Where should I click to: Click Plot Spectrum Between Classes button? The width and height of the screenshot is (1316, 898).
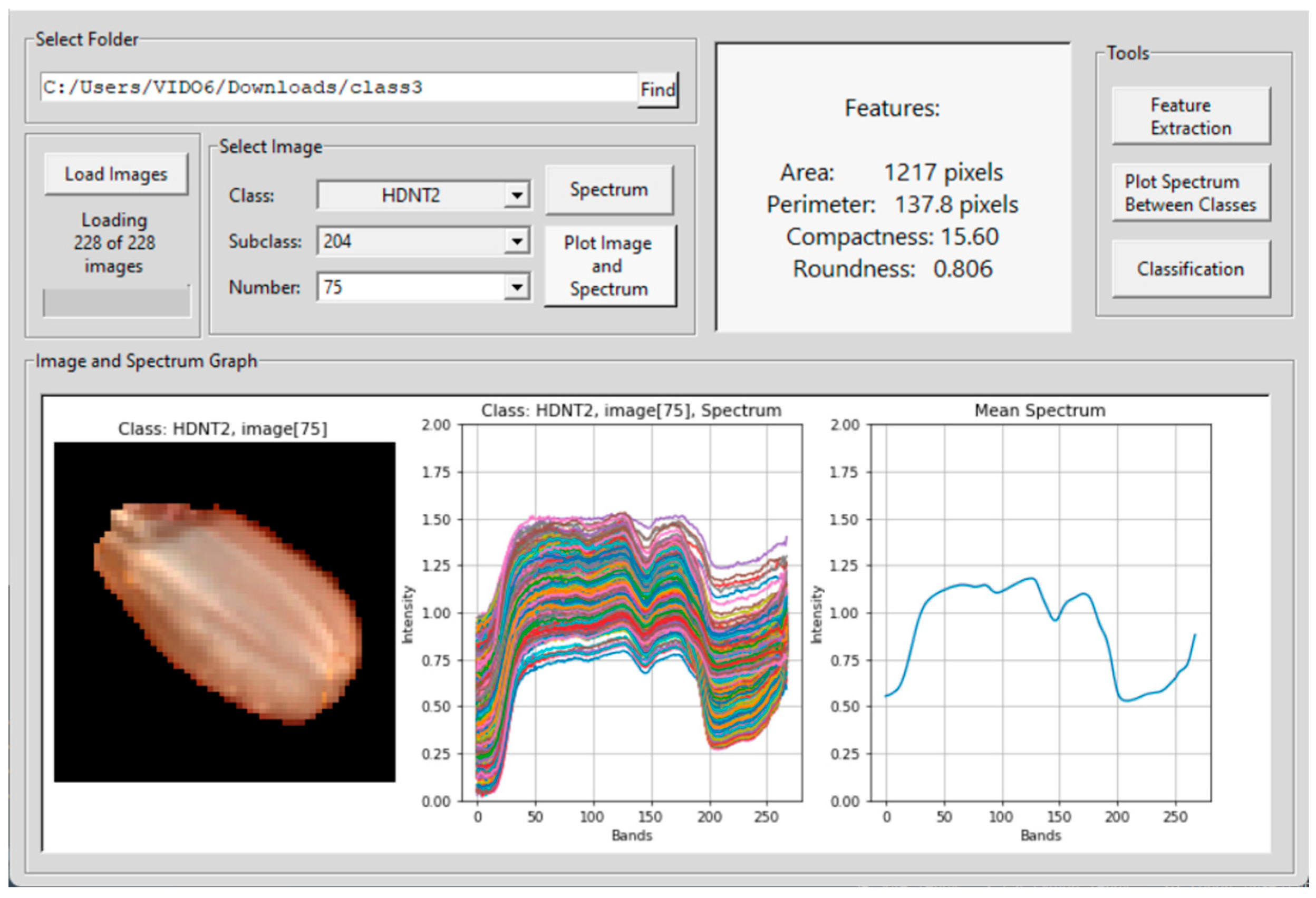[x=1191, y=193]
